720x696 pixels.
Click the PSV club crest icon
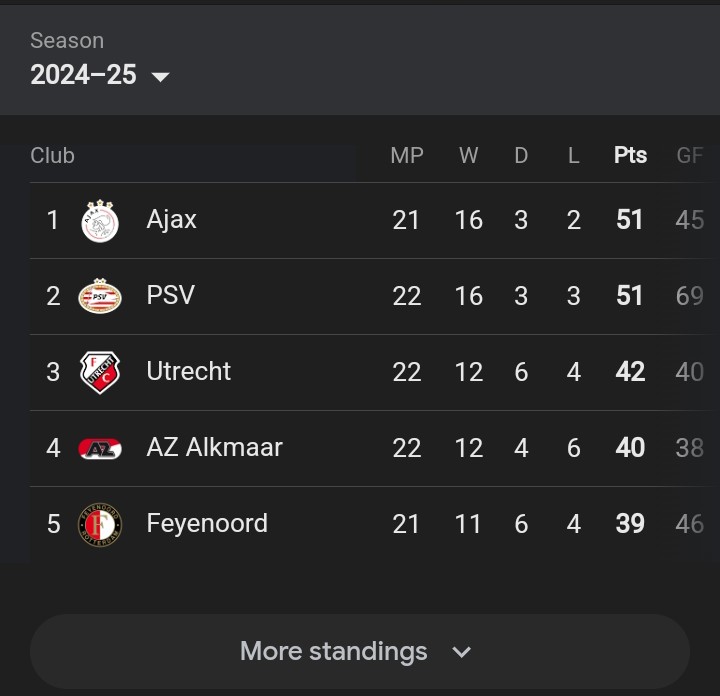(100, 296)
